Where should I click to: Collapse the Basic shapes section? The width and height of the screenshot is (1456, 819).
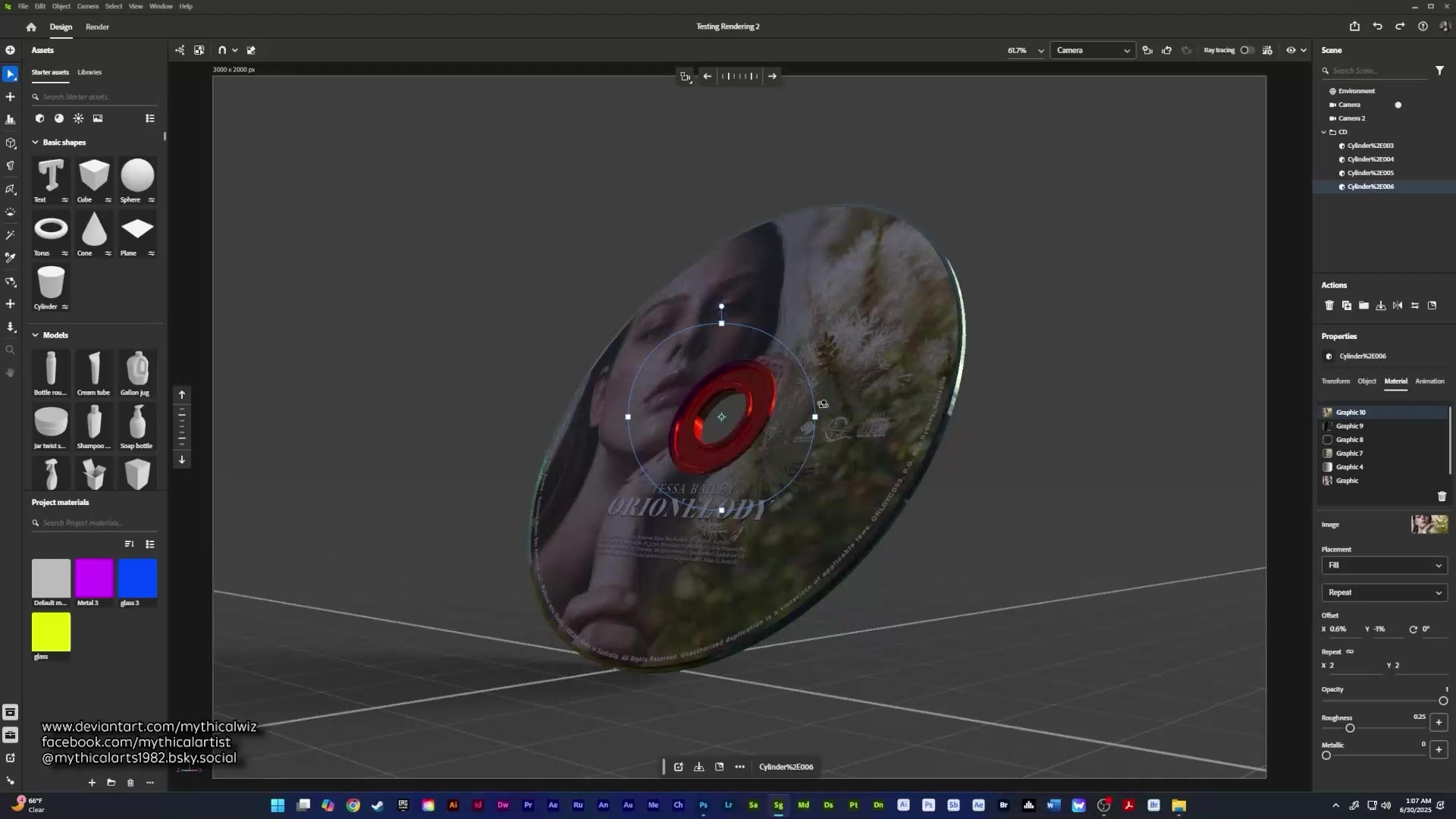pyautogui.click(x=35, y=142)
